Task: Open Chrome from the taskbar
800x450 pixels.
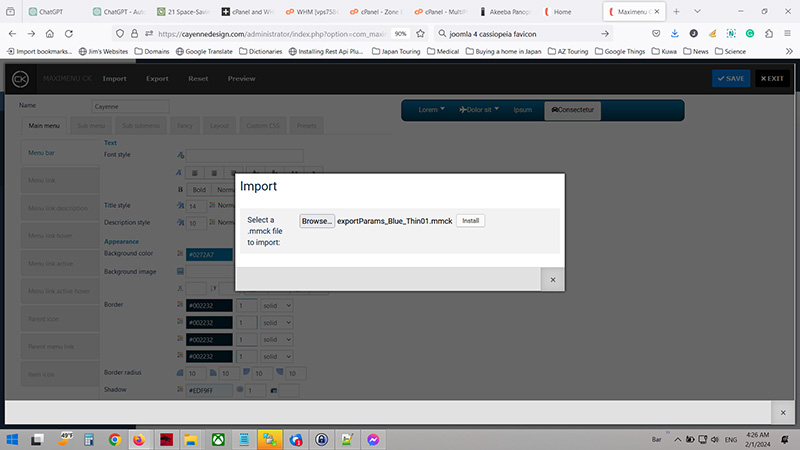Action: (114, 438)
